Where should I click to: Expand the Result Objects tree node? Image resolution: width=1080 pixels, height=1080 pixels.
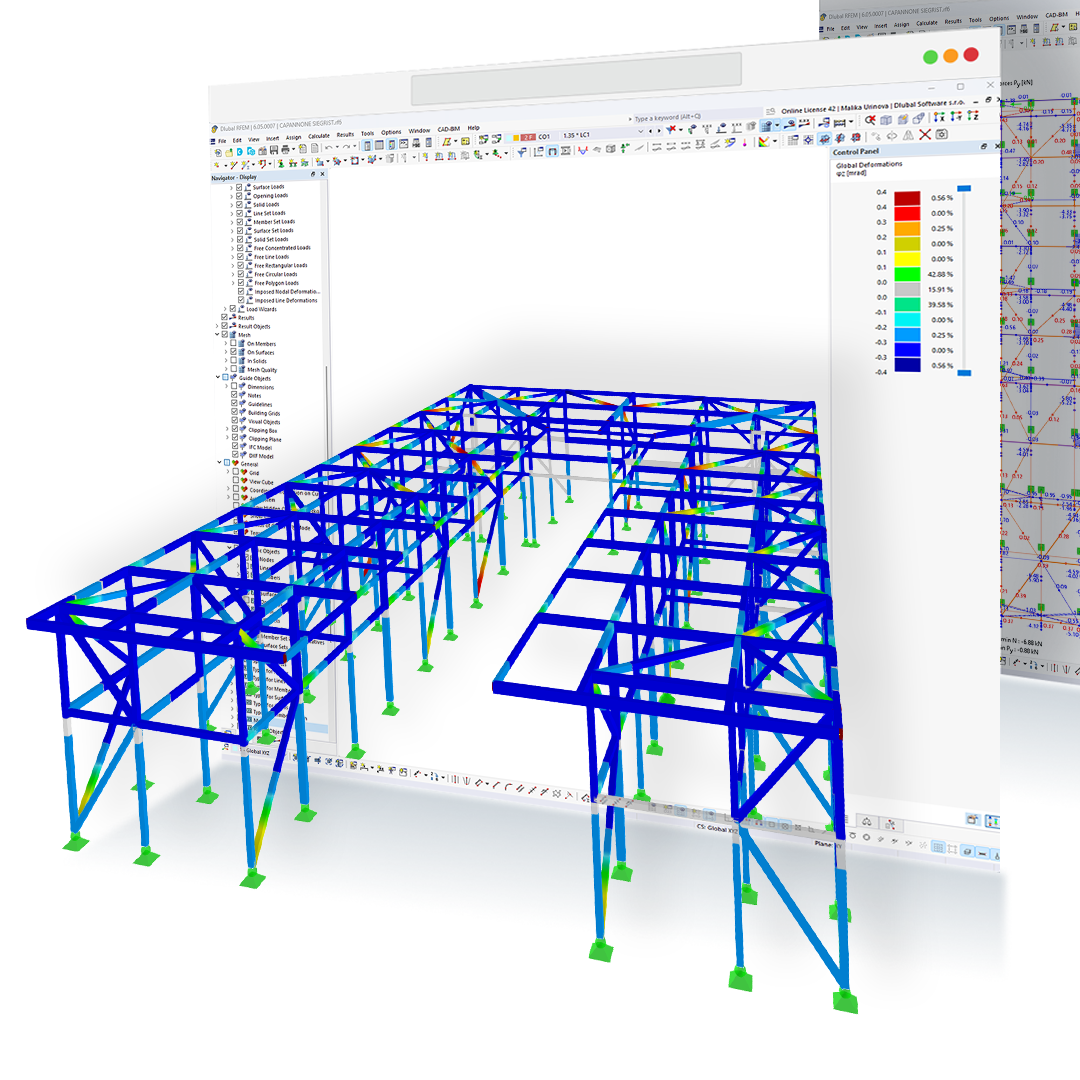[217, 326]
